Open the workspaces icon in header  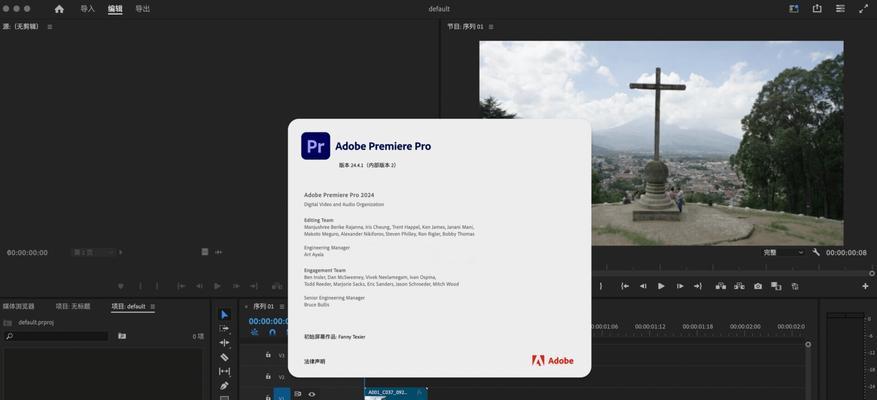click(794, 9)
